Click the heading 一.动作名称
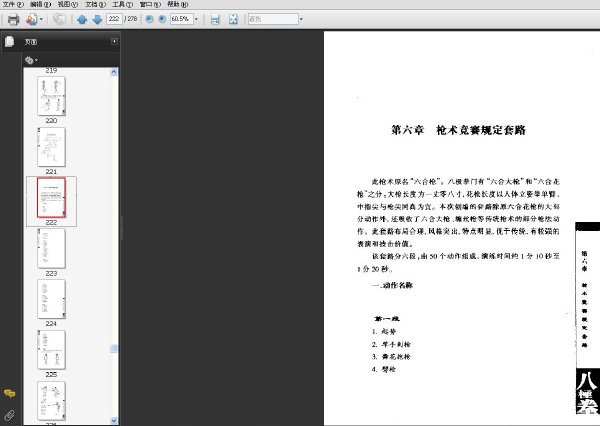600x426 pixels. 392,285
